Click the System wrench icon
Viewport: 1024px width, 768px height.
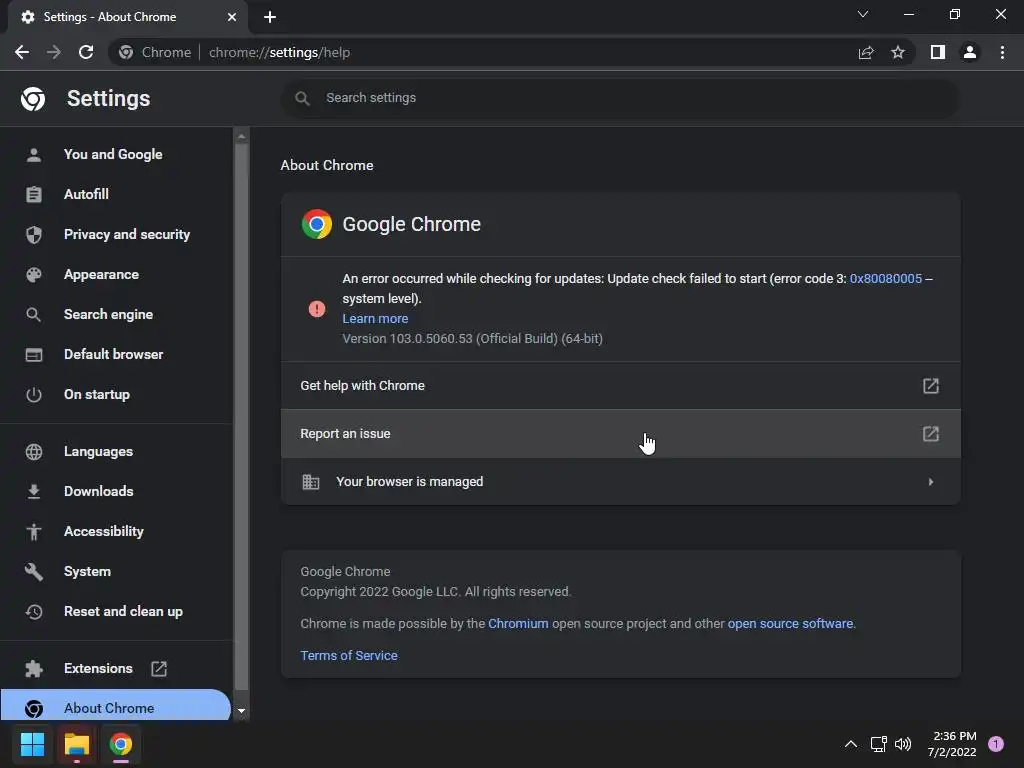pos(34,571)
